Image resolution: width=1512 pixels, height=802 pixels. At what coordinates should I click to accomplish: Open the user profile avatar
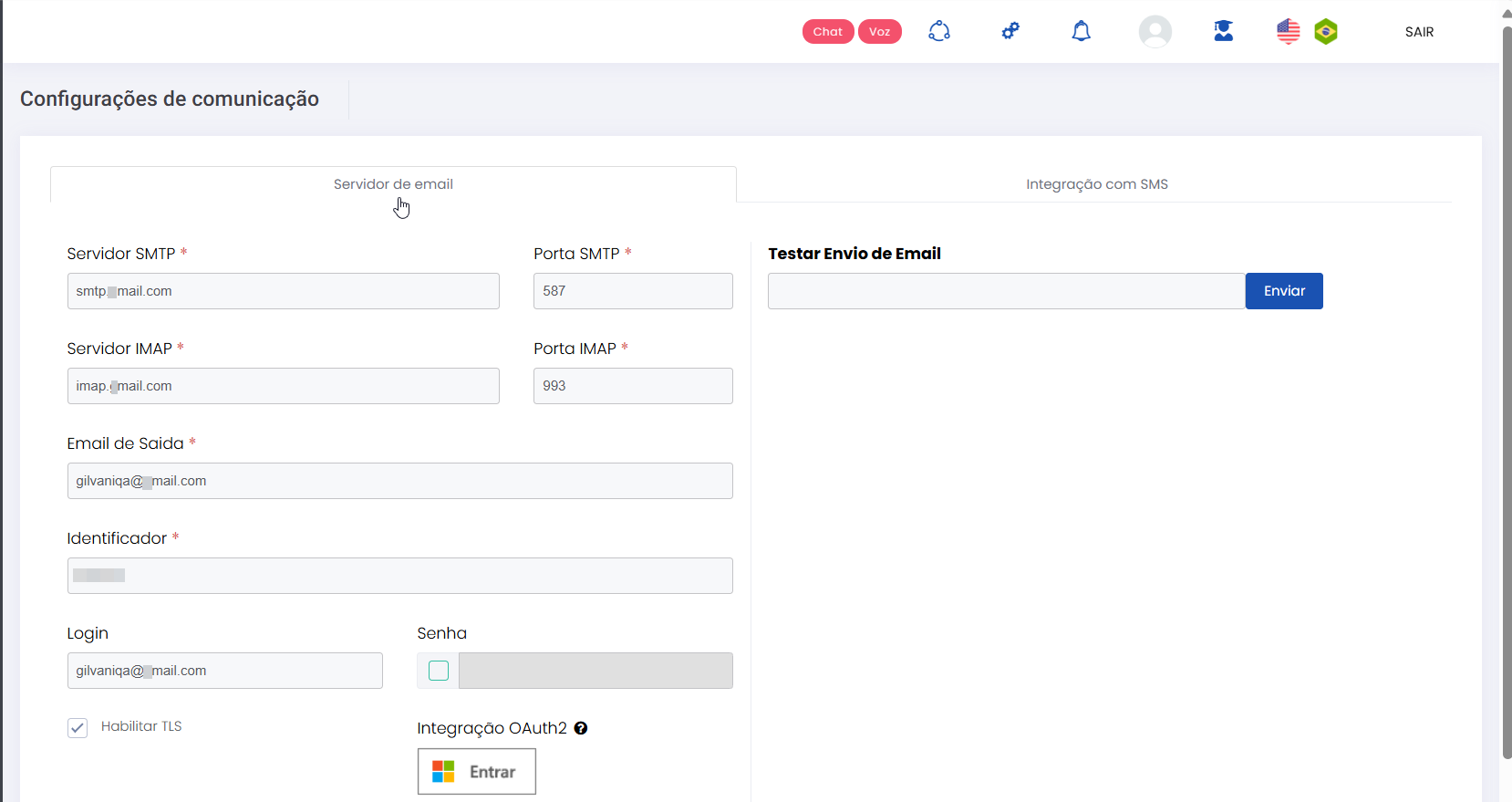tap(1155, 32)
